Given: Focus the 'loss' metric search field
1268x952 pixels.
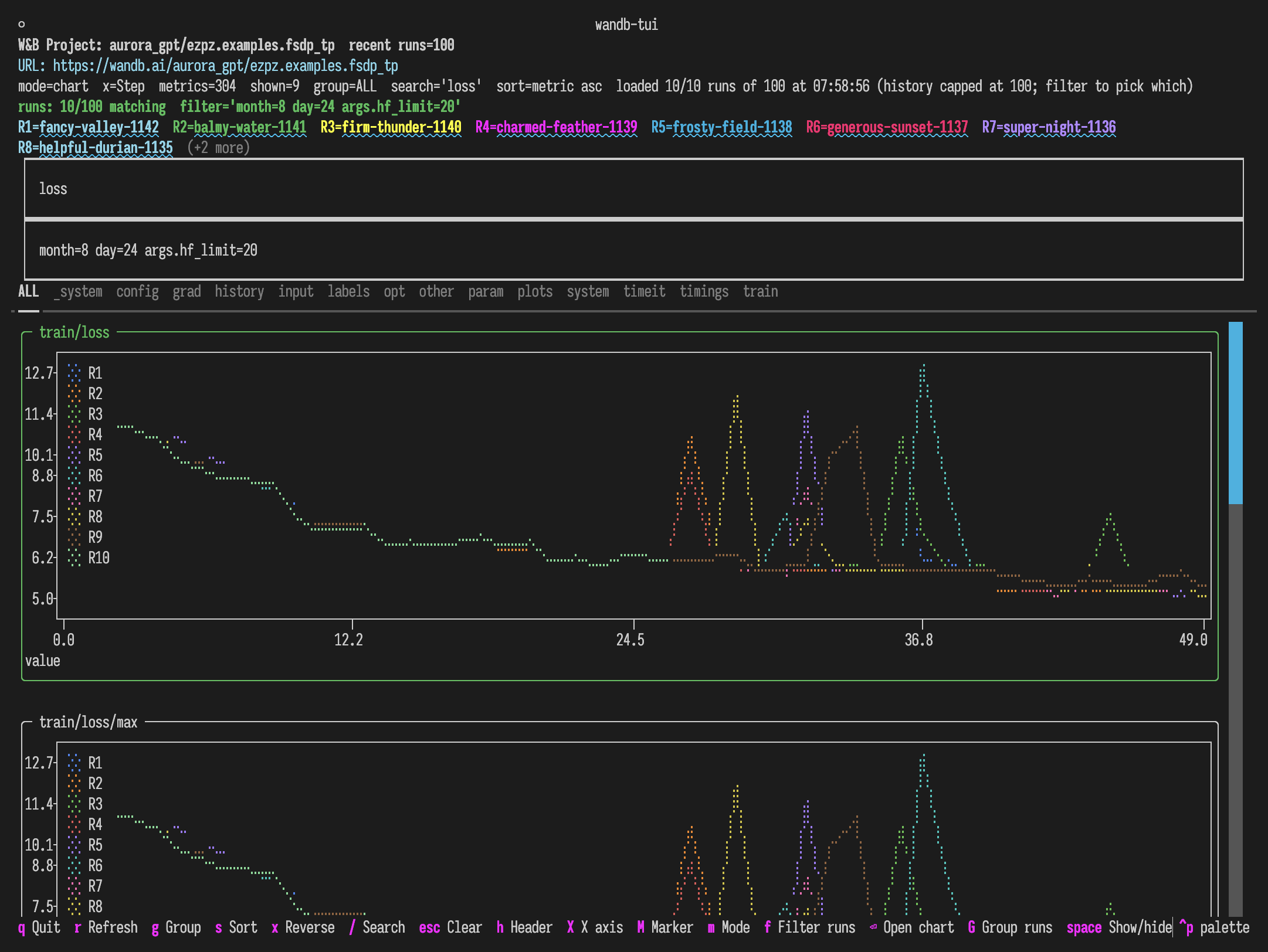Looking at the screenshot, I should 633,189.
